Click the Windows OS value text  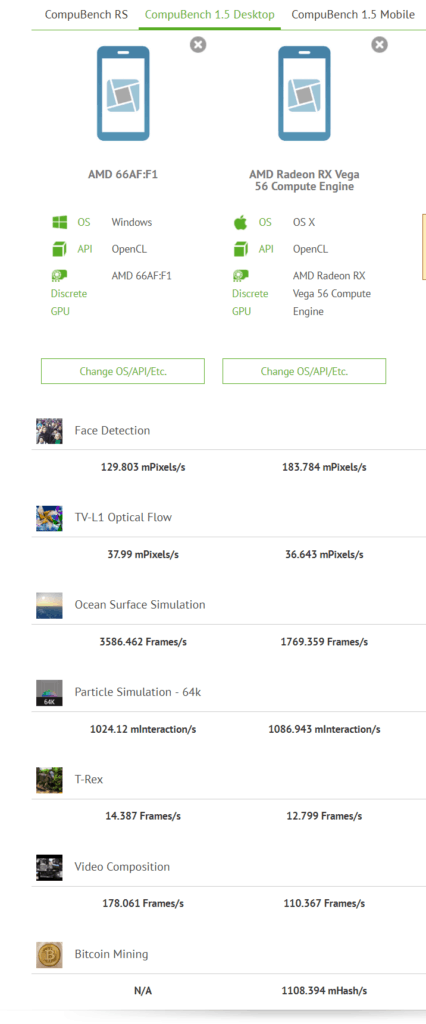pos(131,222)
